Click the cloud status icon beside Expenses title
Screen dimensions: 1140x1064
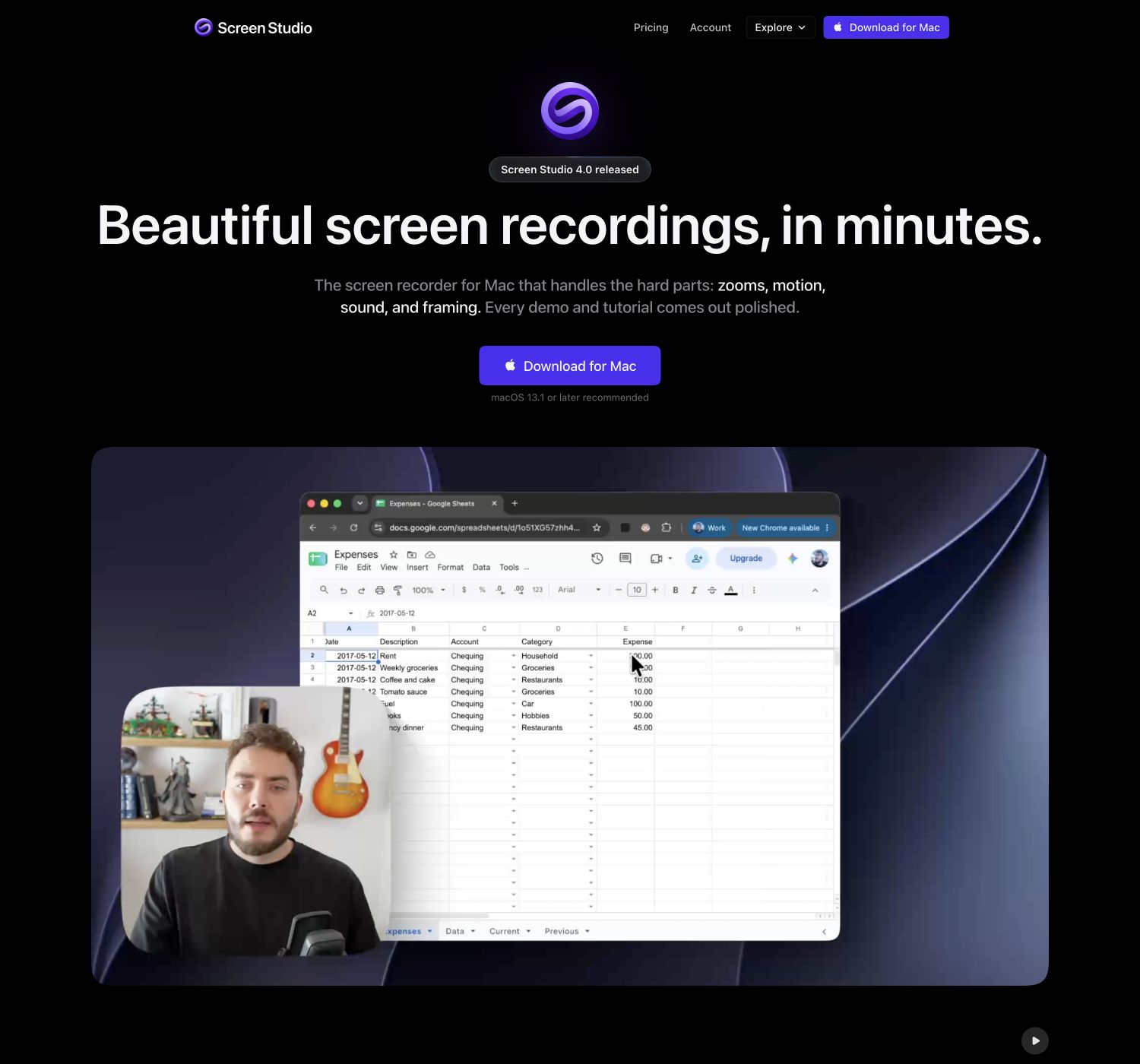pos(430,555)
